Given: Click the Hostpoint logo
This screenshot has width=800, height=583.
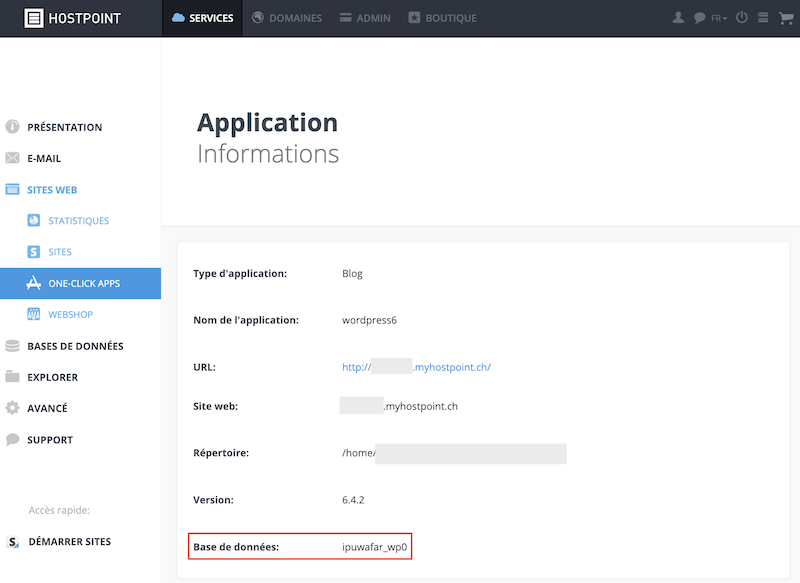Looking at the screenshot, I should (72, 18).
